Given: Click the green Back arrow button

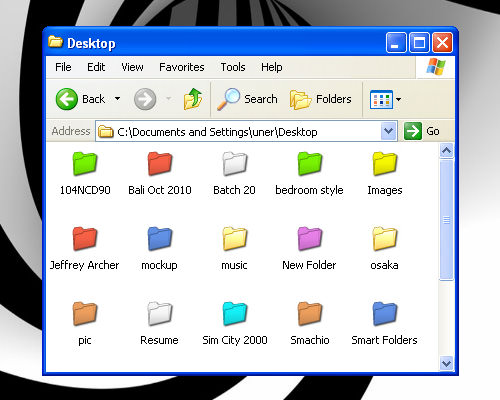Looking at the screenshot, I should [67, 99].
